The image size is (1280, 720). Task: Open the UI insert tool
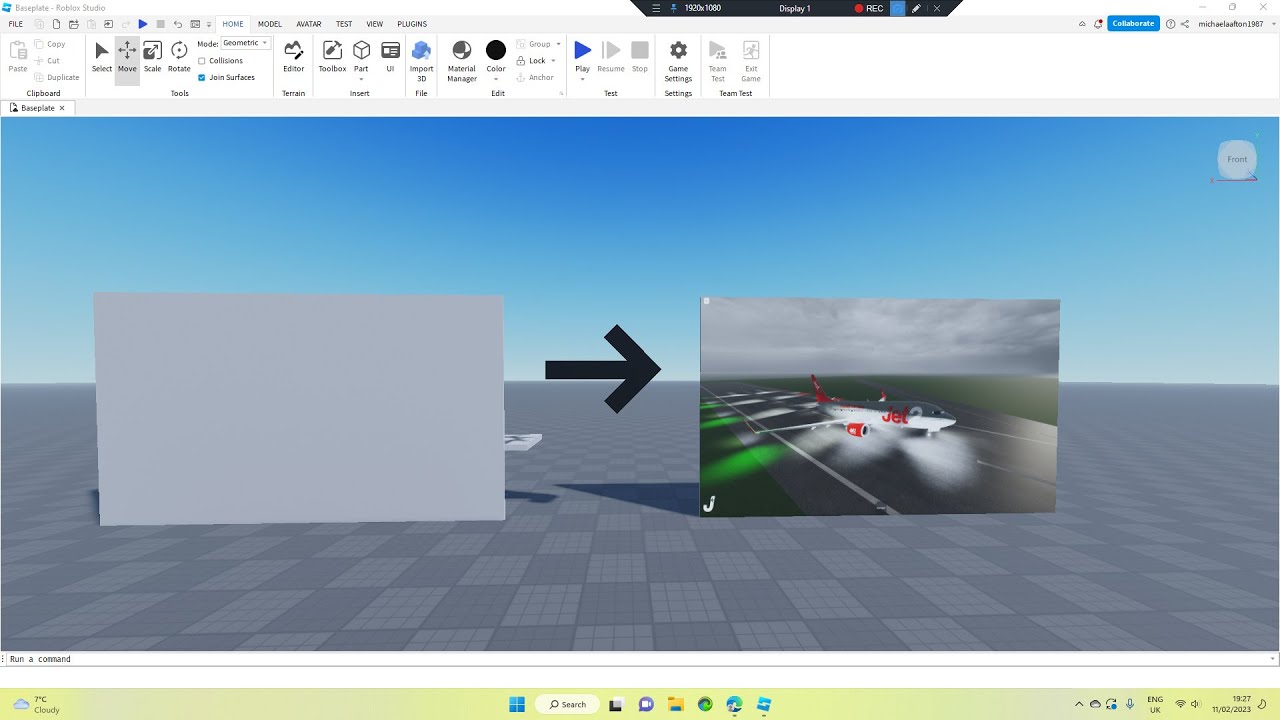point(391,57)
